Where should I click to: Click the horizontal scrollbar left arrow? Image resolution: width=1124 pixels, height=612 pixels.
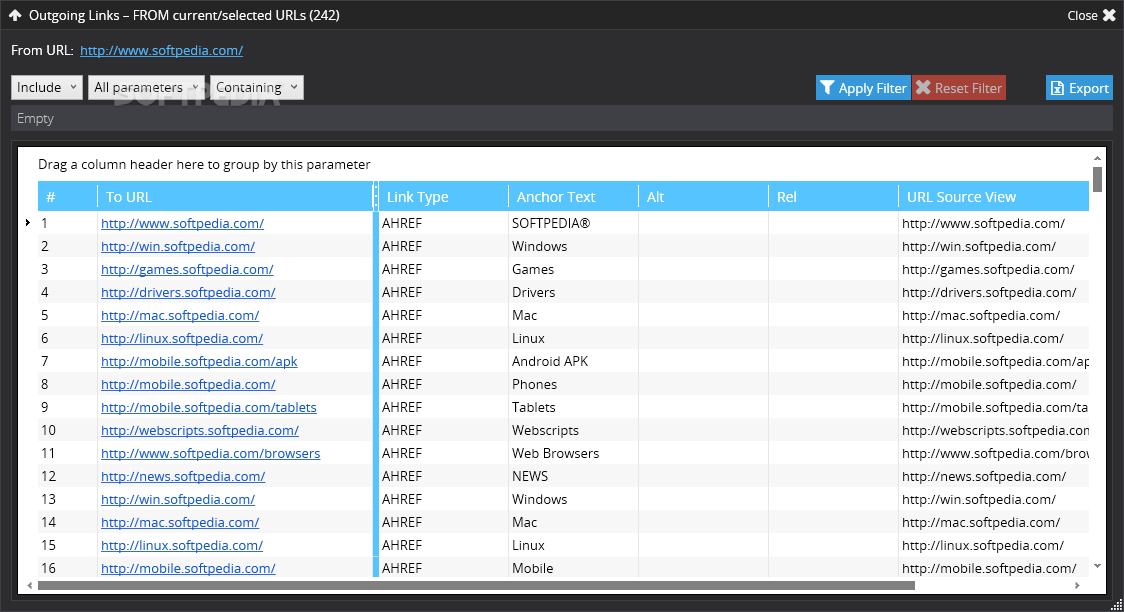pyautogui.click(x=29, y=585)
